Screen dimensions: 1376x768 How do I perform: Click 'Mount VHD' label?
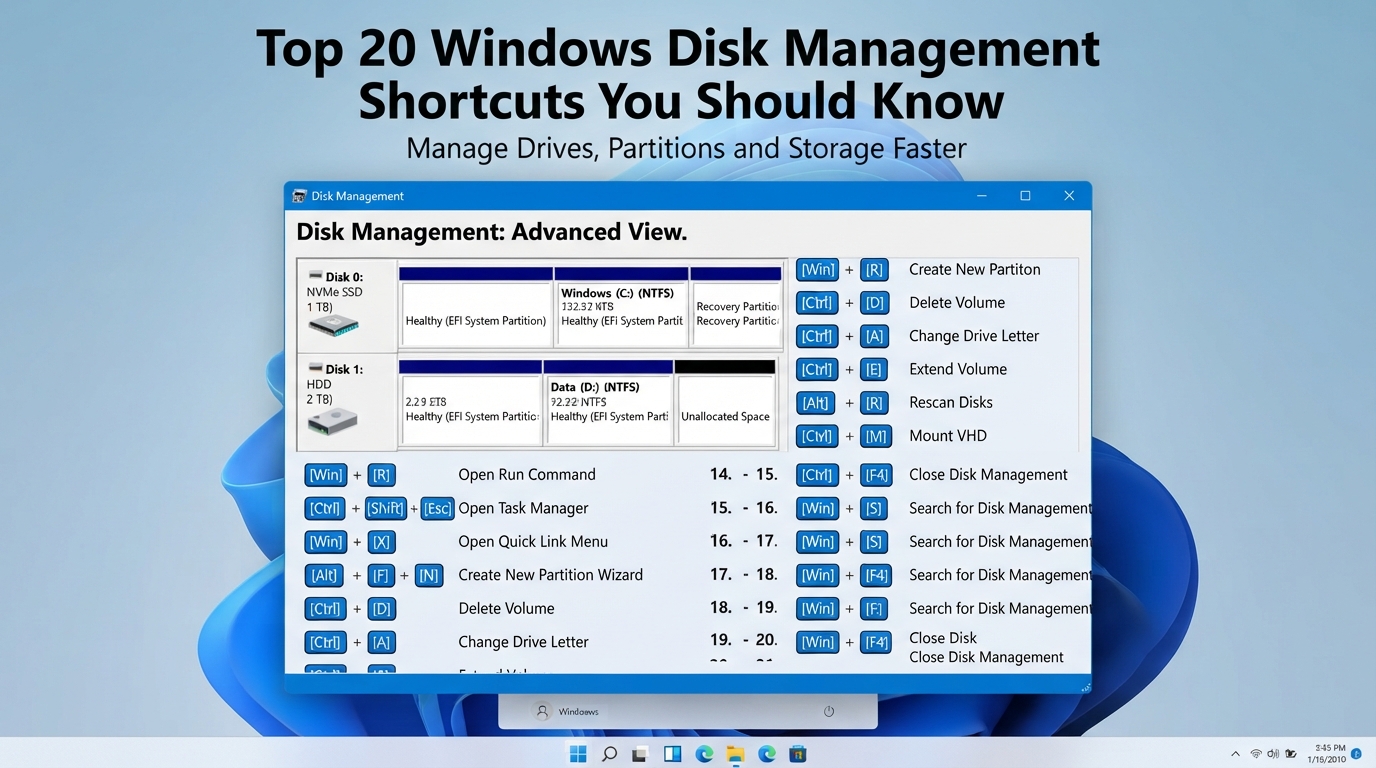point(947,436)
